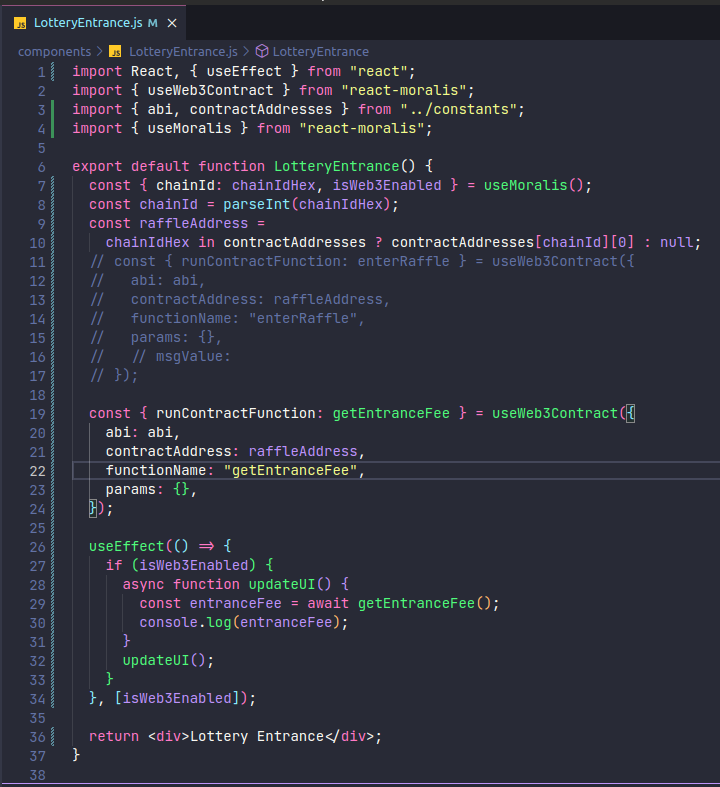Screen dimensions: 720x787
Task: Click line number 26 in gutter
Action: pos(37,547)
